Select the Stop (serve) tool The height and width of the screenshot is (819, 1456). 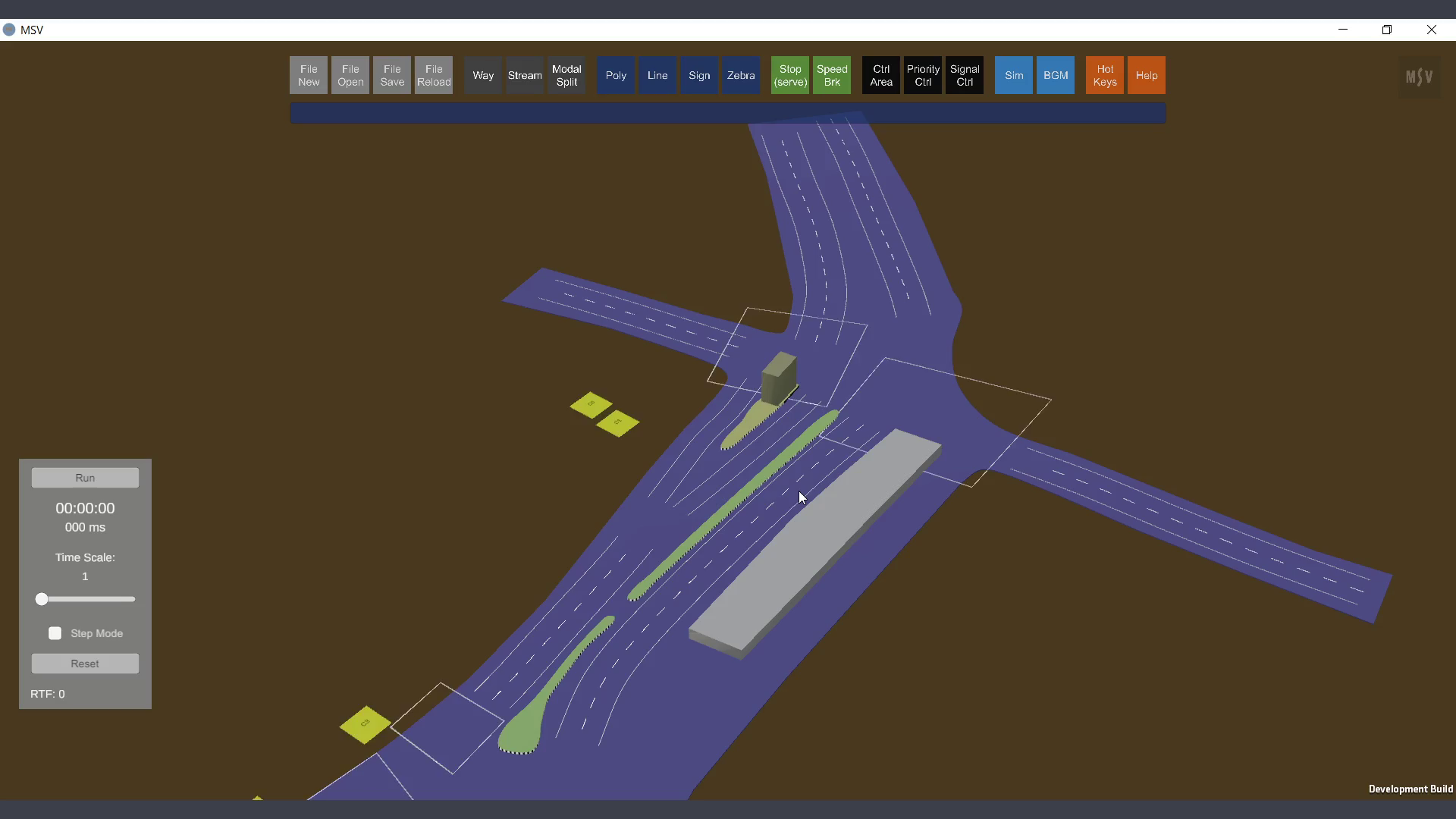tap(790, 75)
